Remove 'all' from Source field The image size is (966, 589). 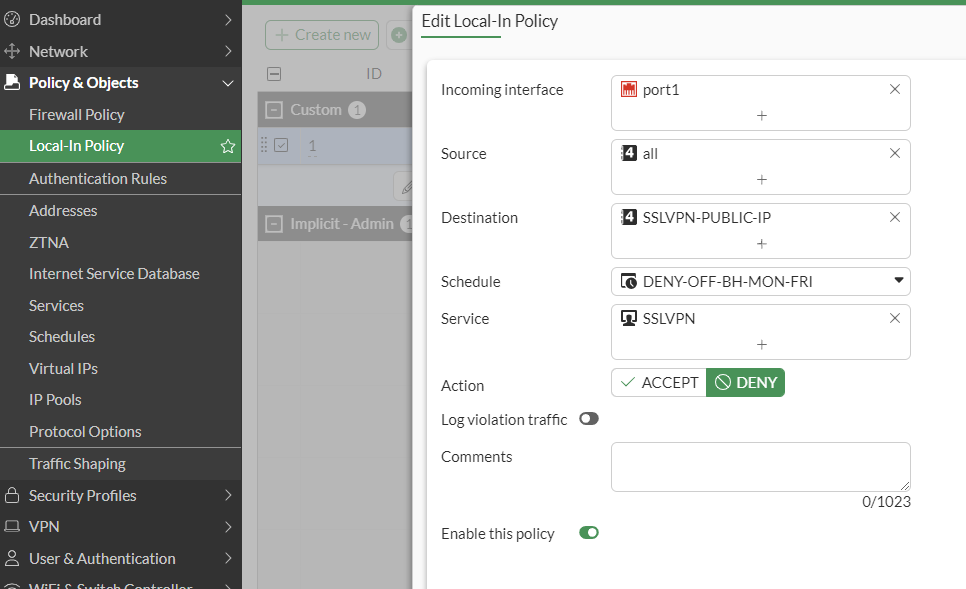click(x=895, y=153)
